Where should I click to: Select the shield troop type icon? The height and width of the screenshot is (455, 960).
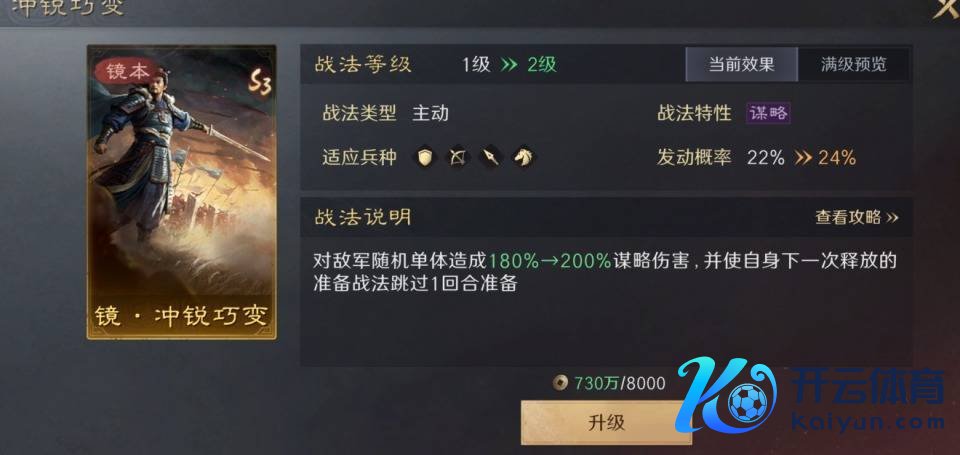[424, 158]
